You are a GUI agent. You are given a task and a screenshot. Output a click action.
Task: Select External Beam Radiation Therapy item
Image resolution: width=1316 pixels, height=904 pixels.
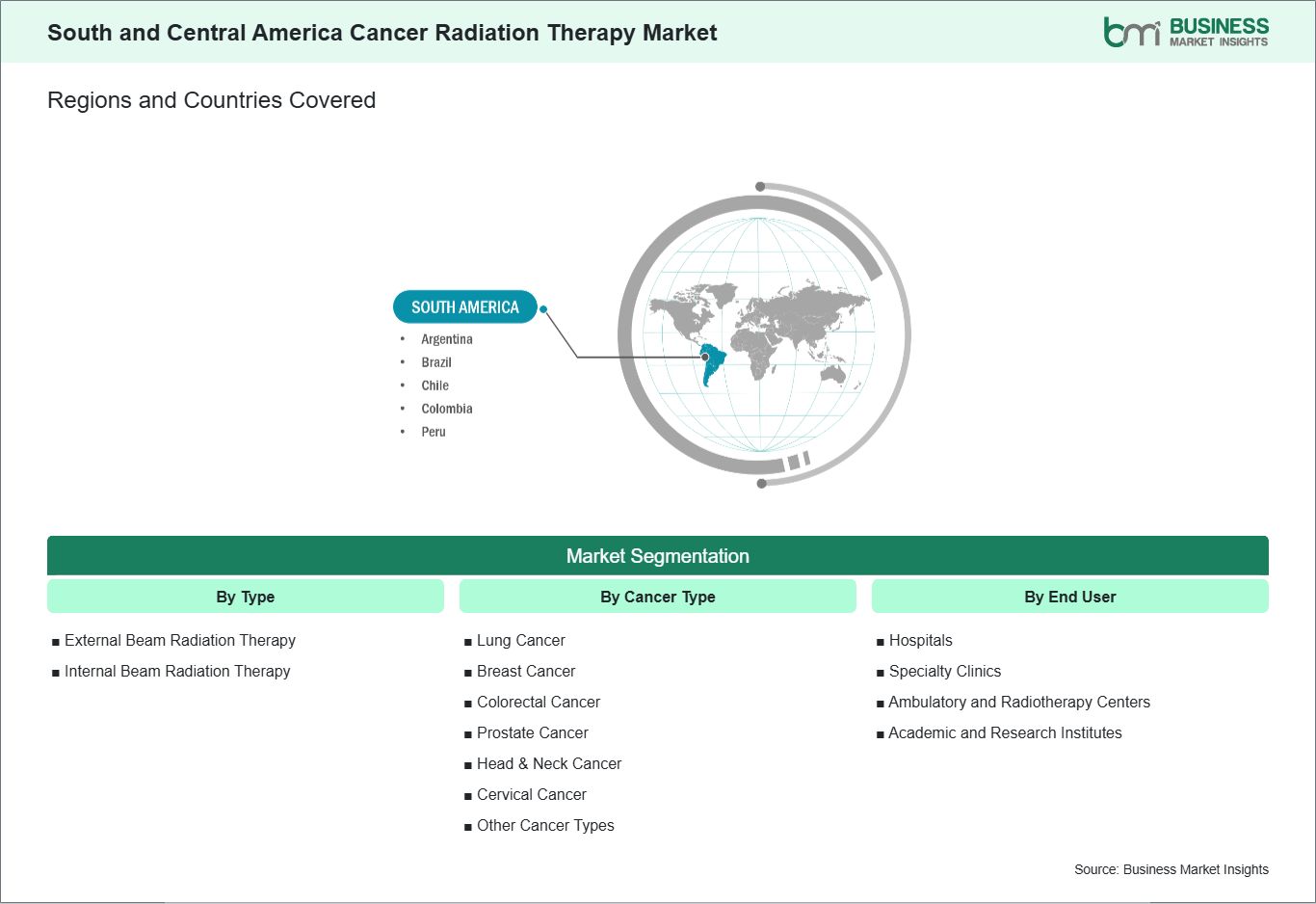[x=179, y=641]
